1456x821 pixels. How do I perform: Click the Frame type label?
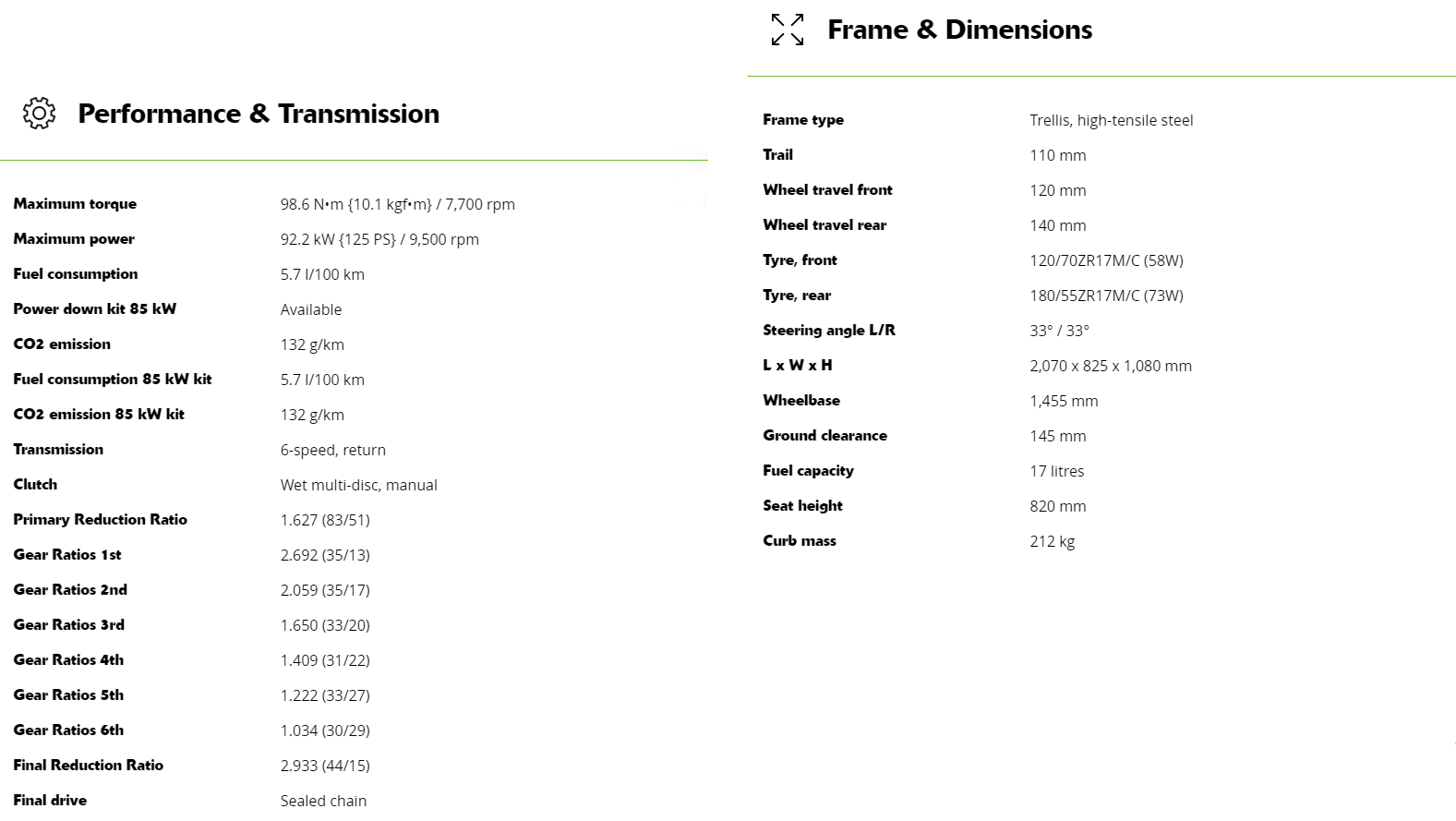pyautogui.click(x=803, y=120)
